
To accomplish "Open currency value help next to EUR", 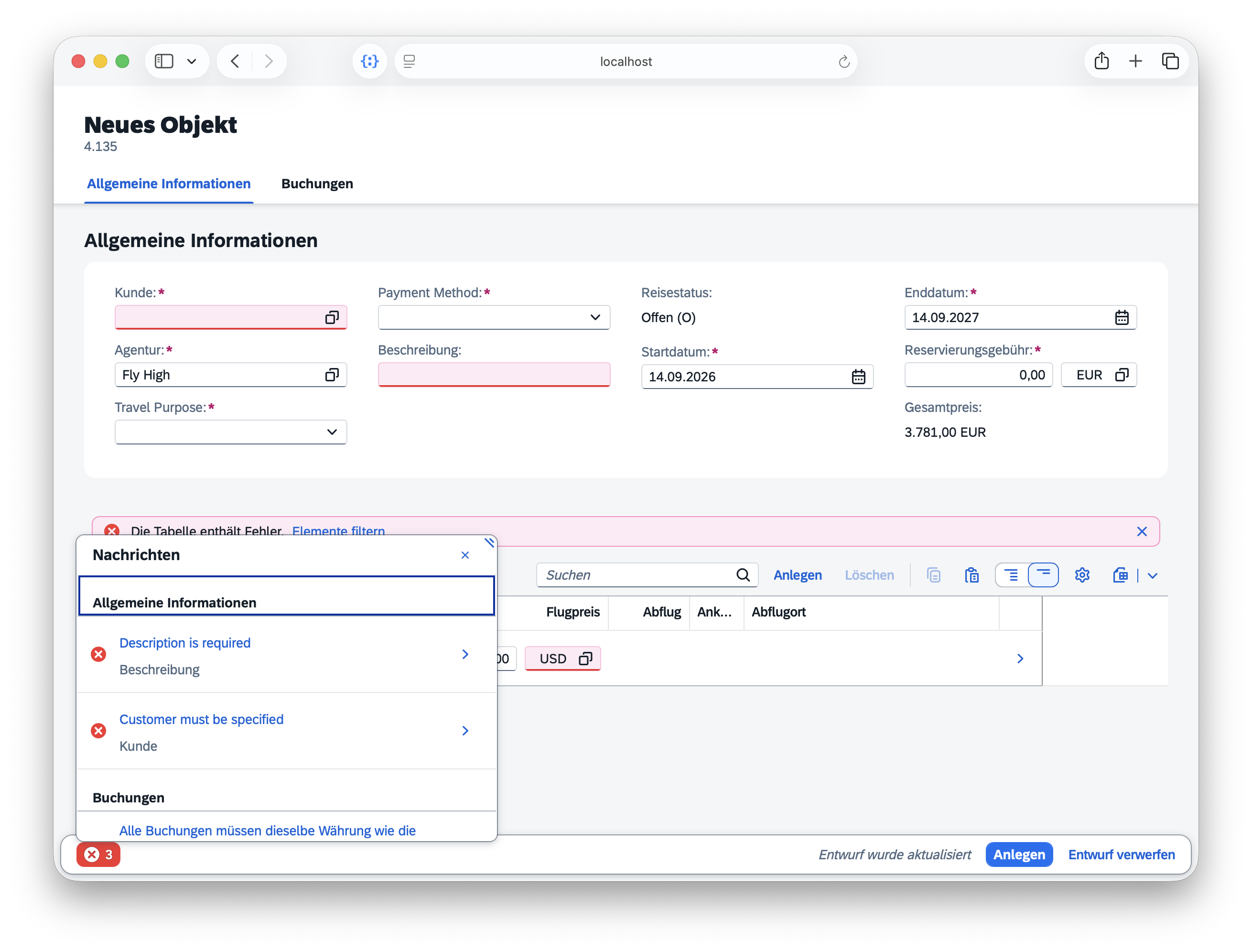I will 1122,375.
